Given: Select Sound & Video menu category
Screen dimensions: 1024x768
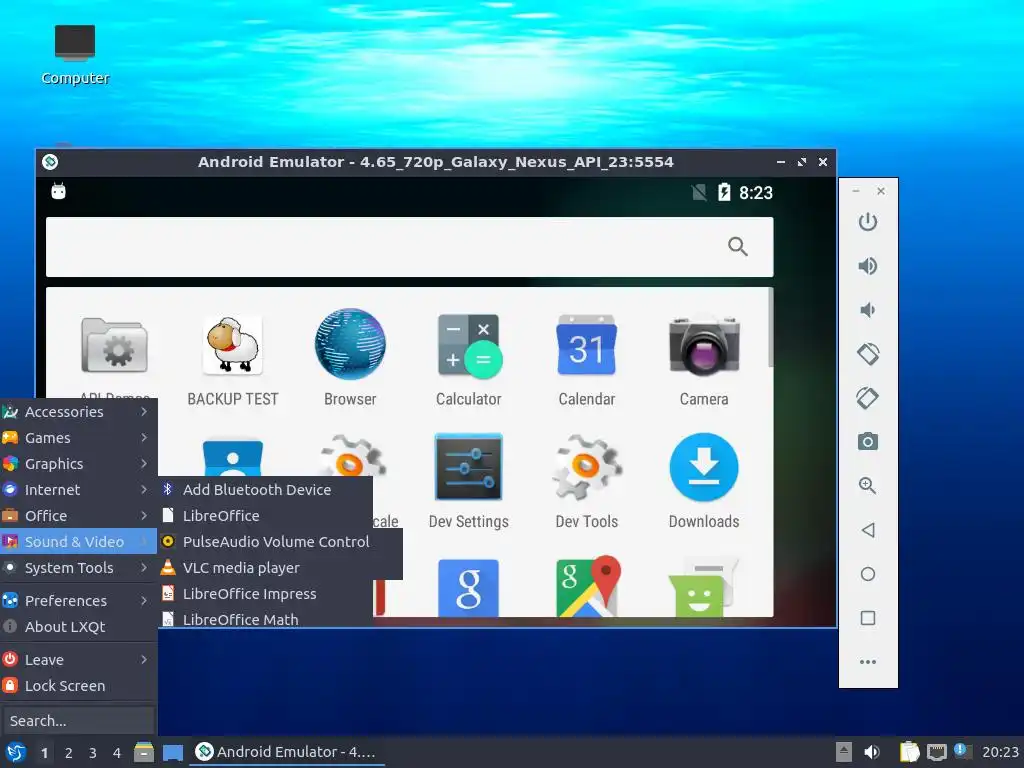Looking at the screenshot, I should click(78, 541).
